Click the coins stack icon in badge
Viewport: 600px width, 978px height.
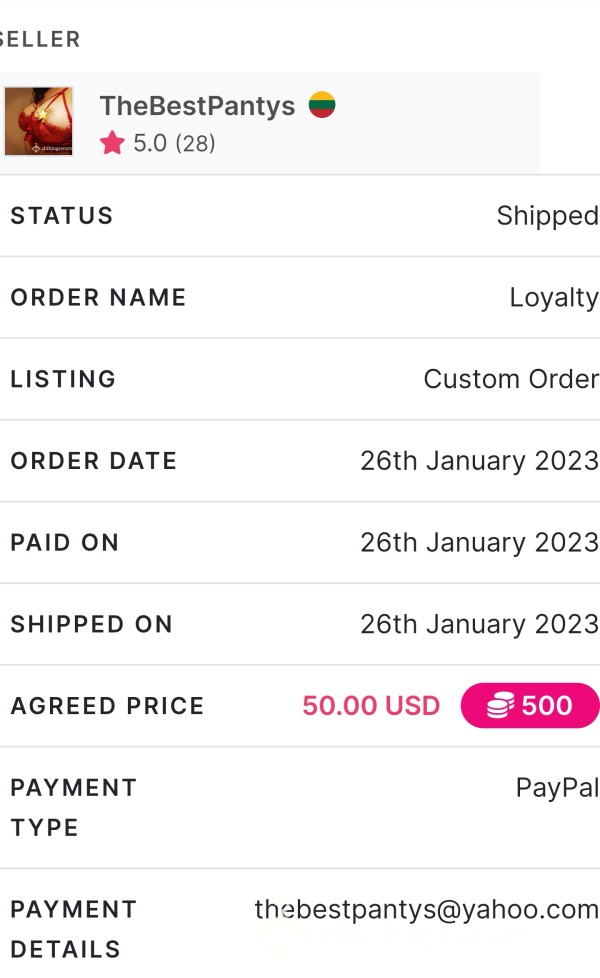[x=500, y=705]
